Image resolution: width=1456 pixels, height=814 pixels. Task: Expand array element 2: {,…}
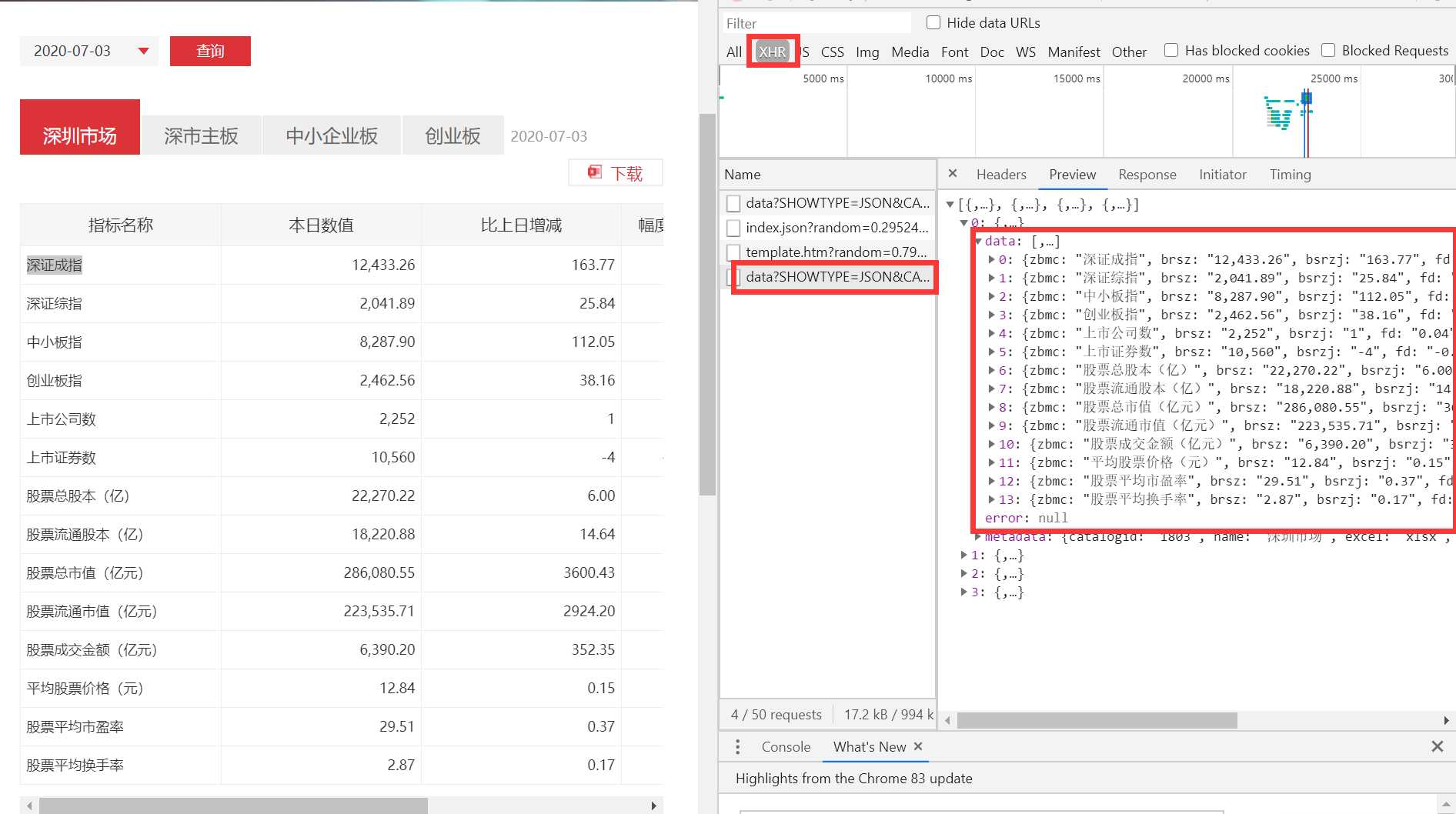pyautogui.click(x=964, y=574)
